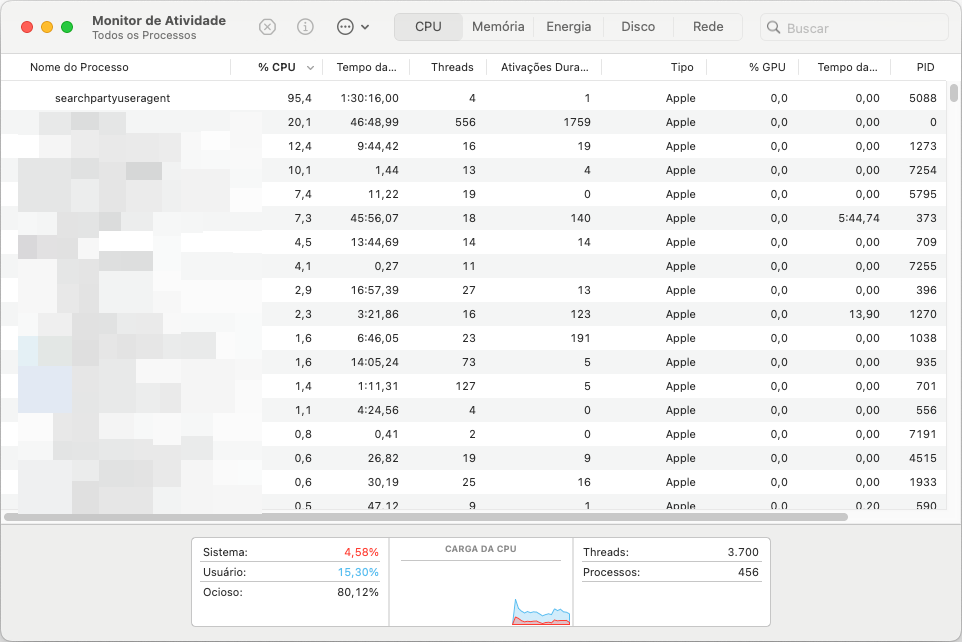The width and height of the screenshot is (962, 642).
Task: Switch to the Memória tab
Action: point(497,27)
